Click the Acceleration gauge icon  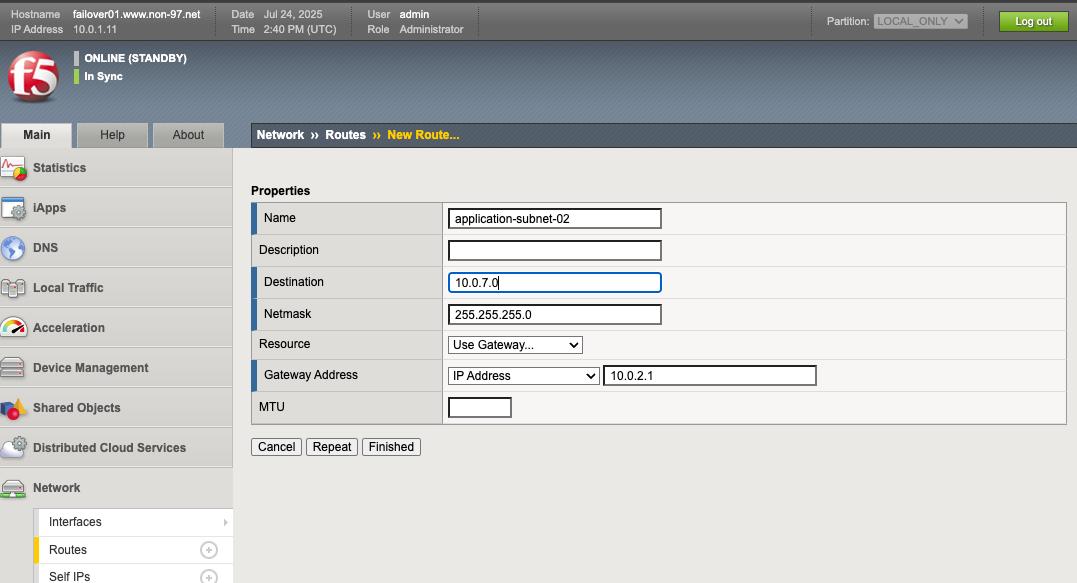tap(14, 328)
